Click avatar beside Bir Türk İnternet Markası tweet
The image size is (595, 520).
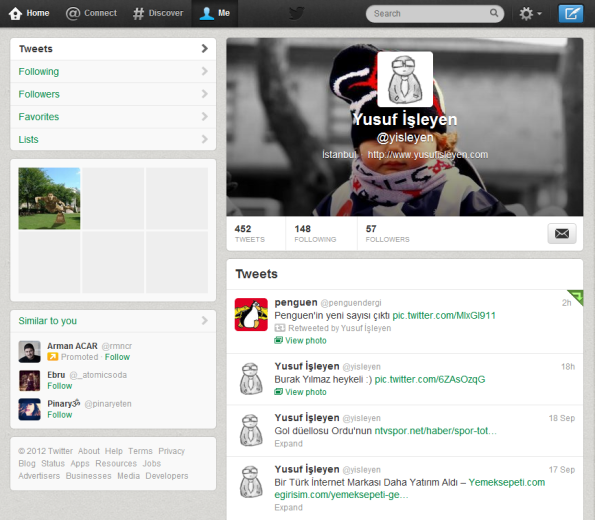tap(251, 482)
